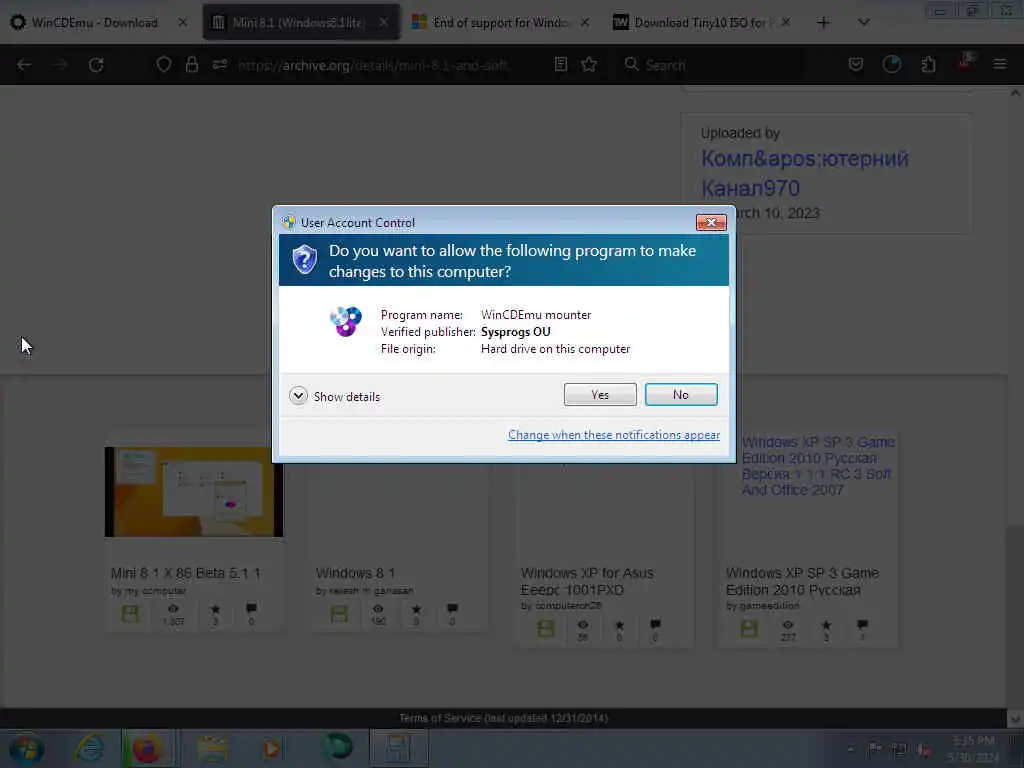Open site permissions icon in address bar

click(219, 65)
